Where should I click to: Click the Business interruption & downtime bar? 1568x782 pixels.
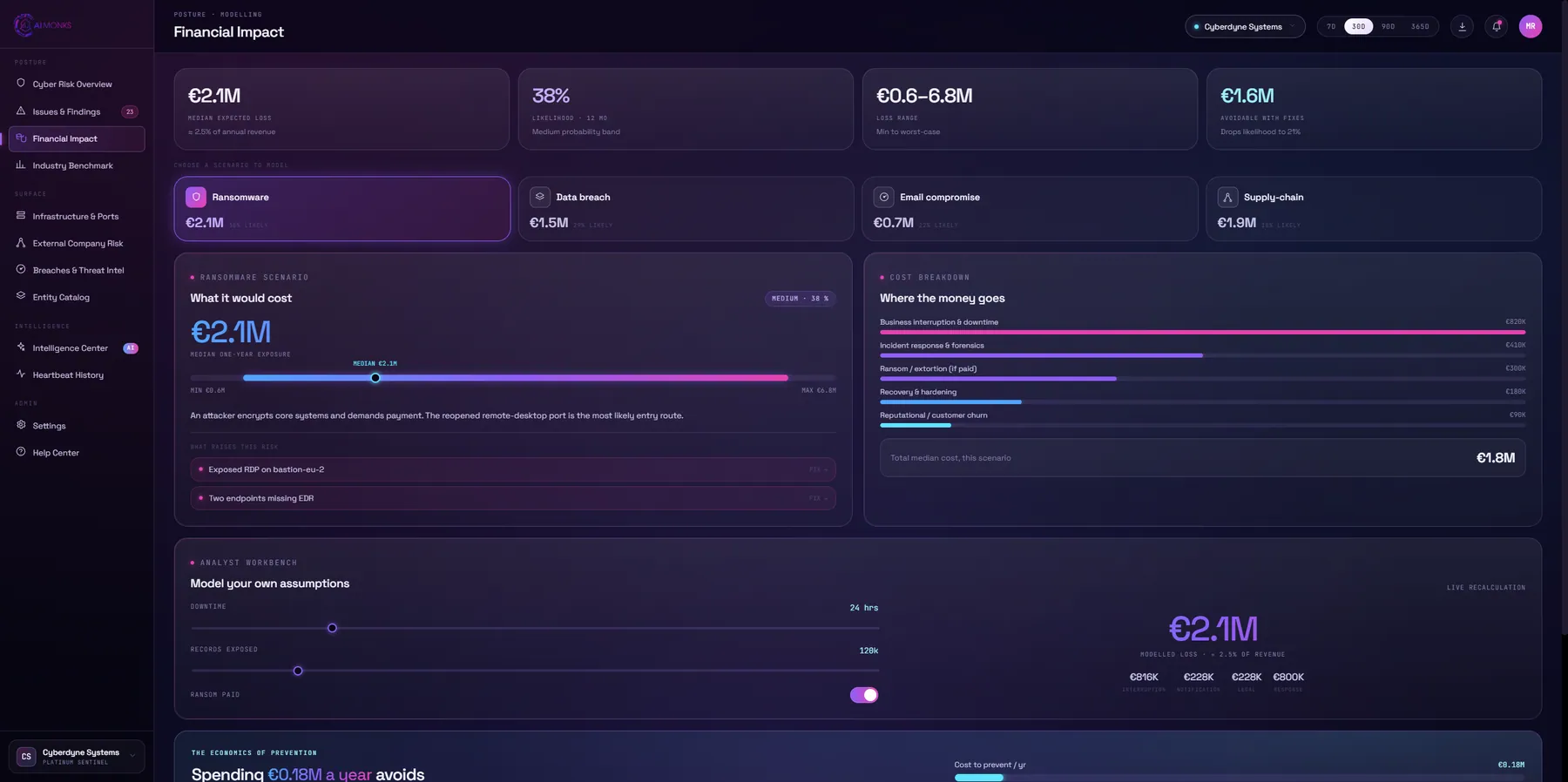point(1202,332)
